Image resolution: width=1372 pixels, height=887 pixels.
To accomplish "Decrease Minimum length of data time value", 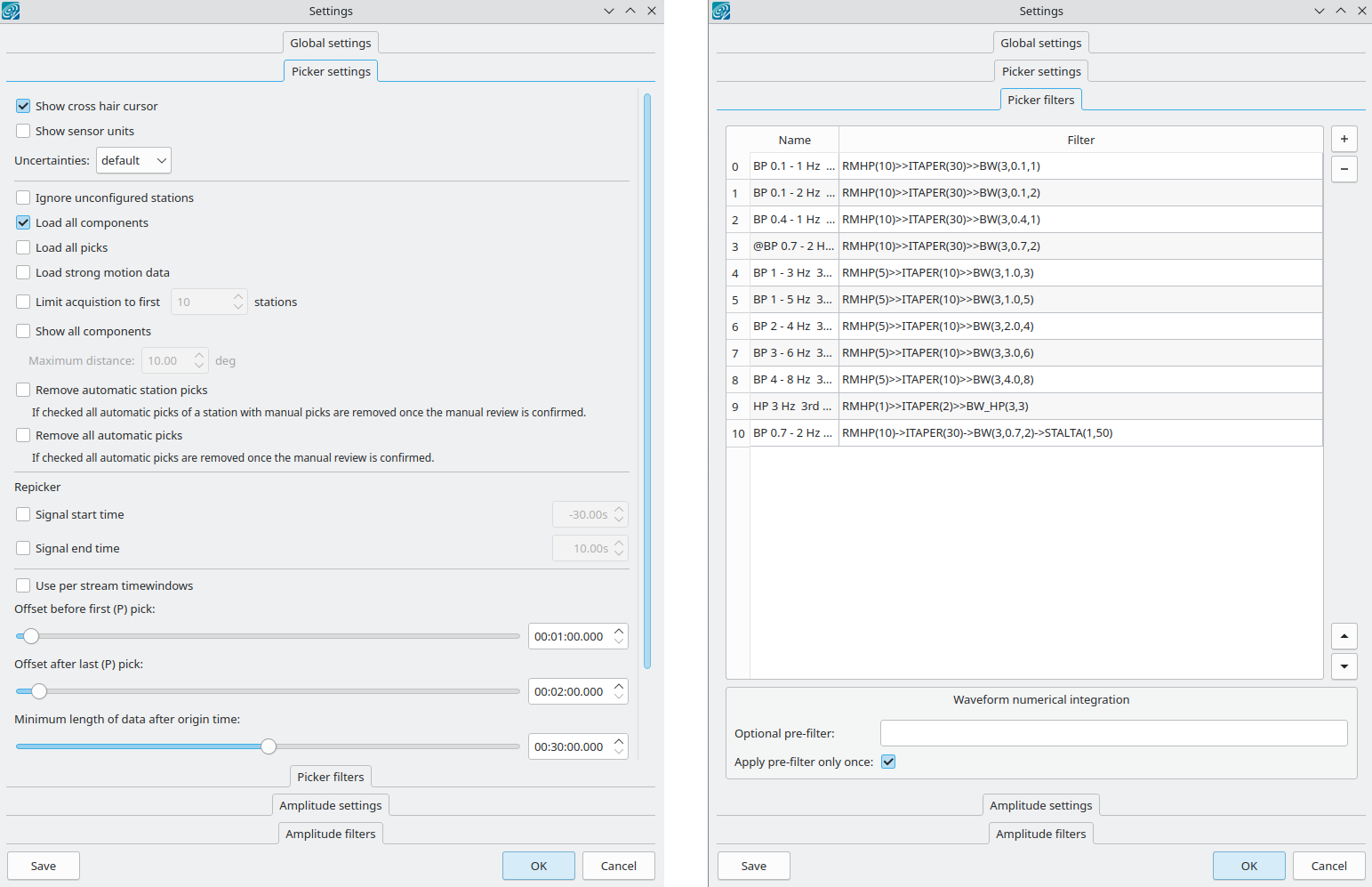I will pos(619,753).
